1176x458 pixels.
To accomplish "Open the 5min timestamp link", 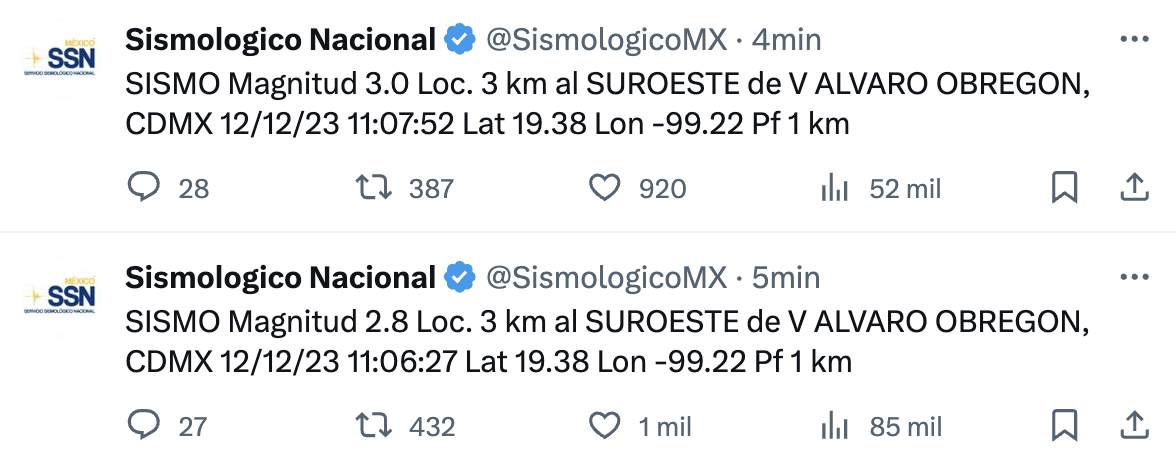I will click(x=786, y=277).
